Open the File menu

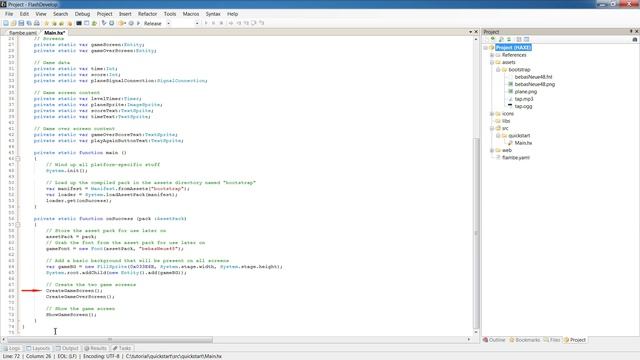coord(9,14)
